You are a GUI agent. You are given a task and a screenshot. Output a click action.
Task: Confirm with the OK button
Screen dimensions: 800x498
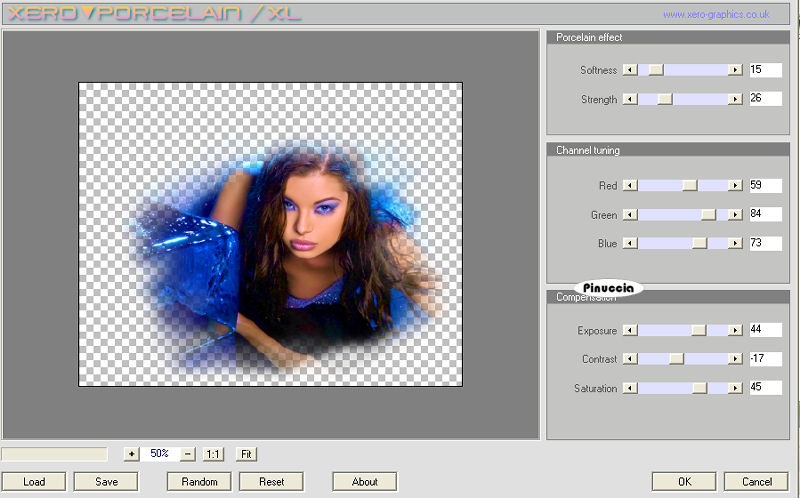pos(684,482)
